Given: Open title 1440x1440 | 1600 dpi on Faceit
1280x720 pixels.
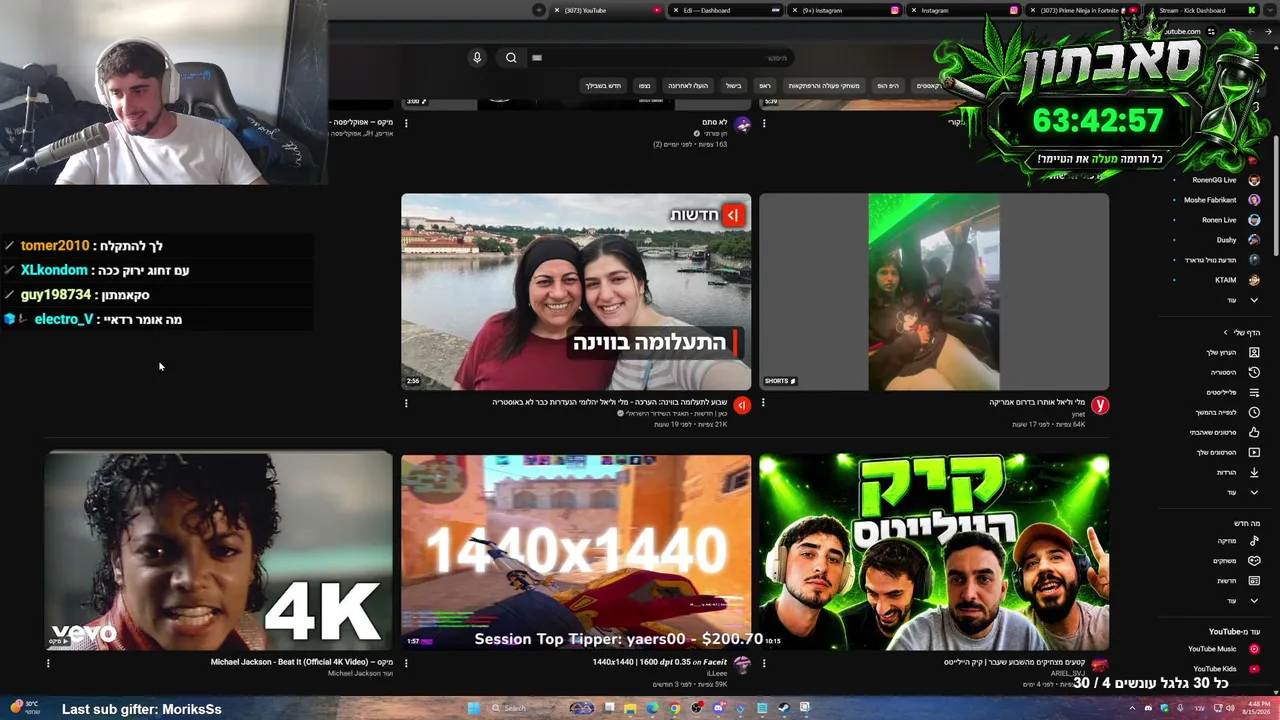Looking at the screenshot, I should click(660, 662).
